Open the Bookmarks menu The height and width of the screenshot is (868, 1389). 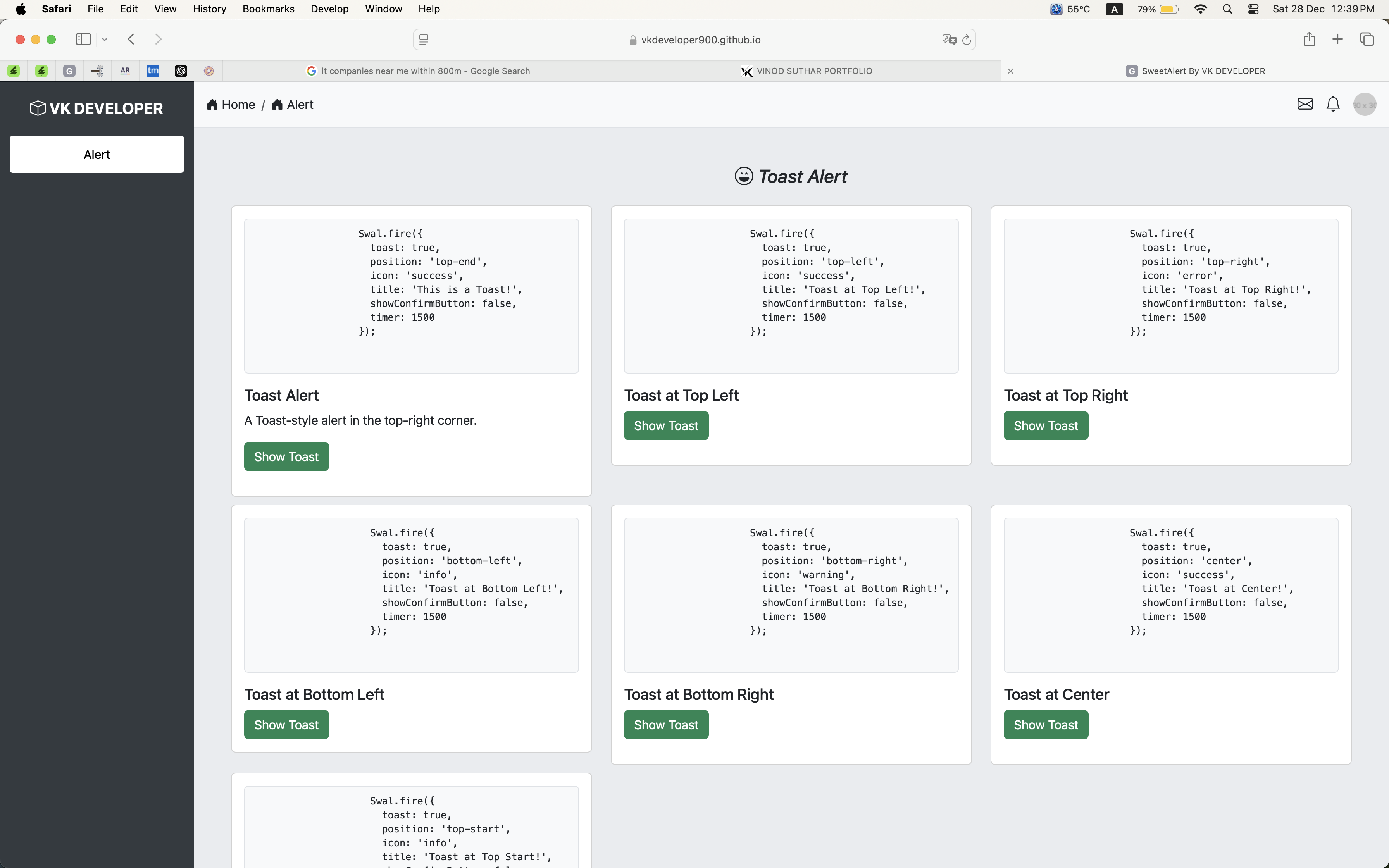click(x=268, y=9)
